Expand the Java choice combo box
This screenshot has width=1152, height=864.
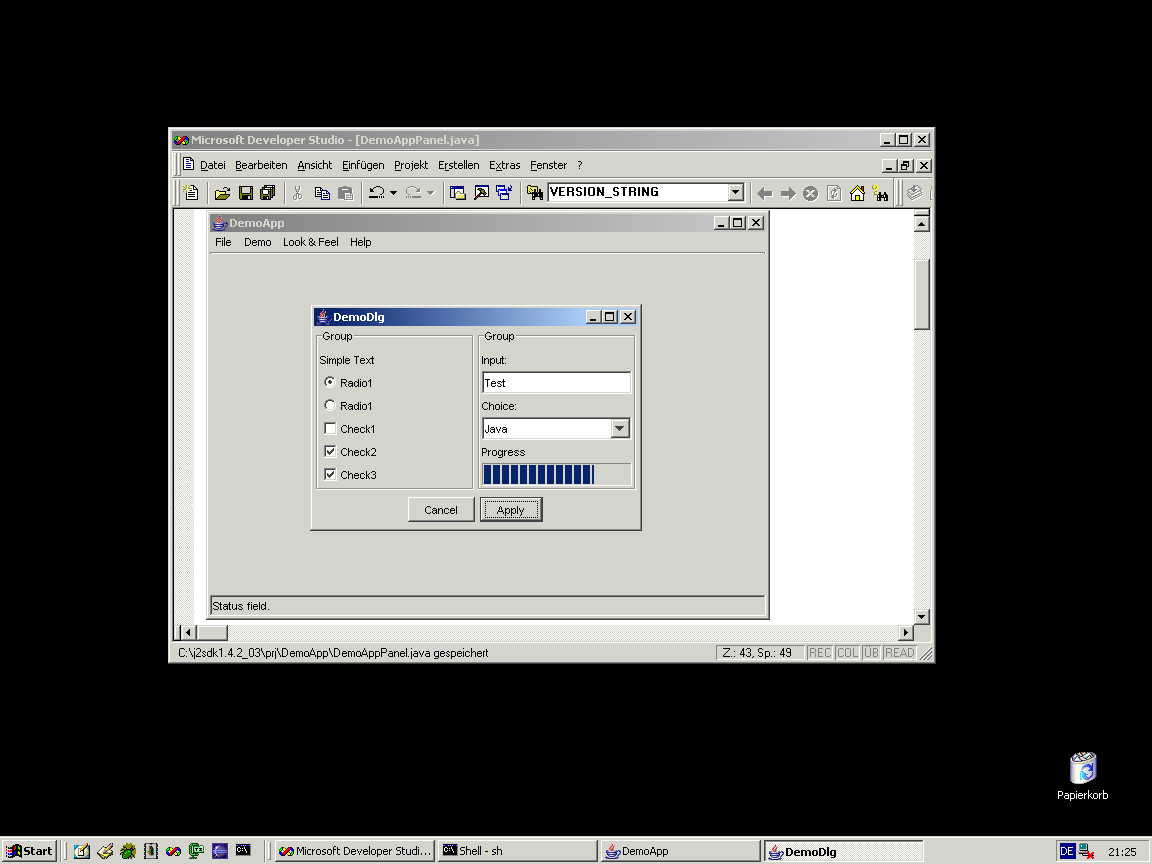click(x=620, y=429)
